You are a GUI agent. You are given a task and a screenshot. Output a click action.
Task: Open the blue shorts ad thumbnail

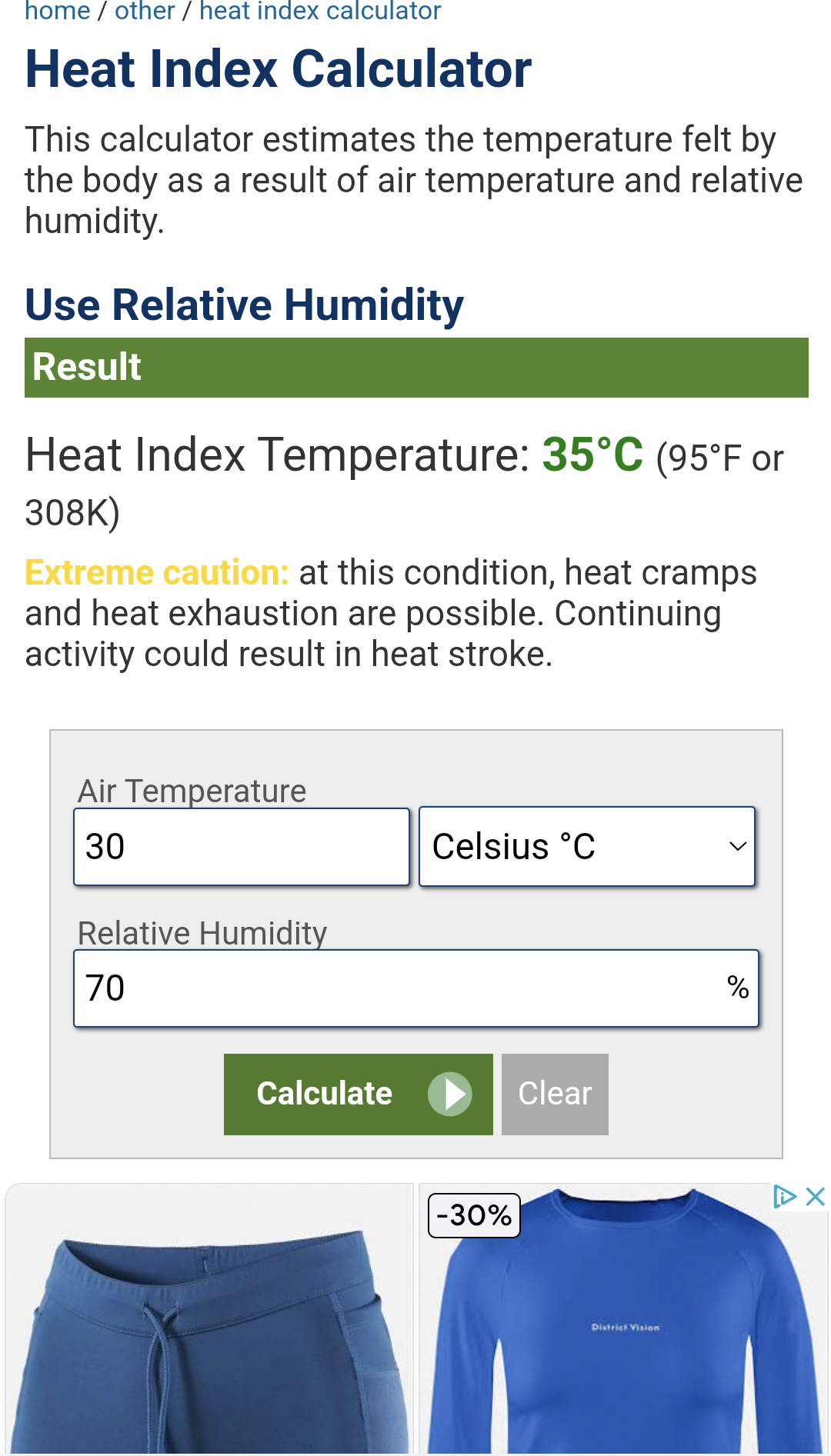pos(209,1323)
